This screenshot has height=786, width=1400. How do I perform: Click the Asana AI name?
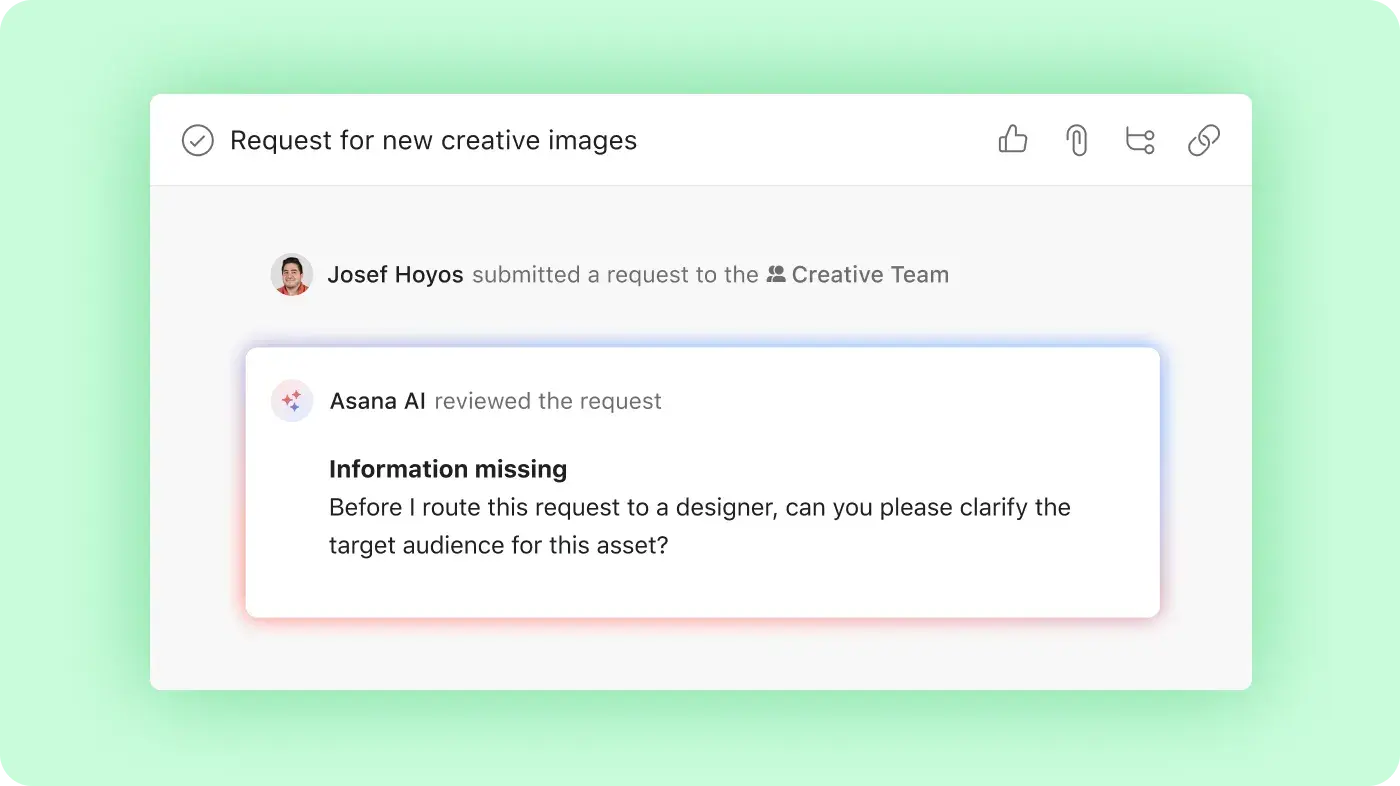click(x=378, y=401)
